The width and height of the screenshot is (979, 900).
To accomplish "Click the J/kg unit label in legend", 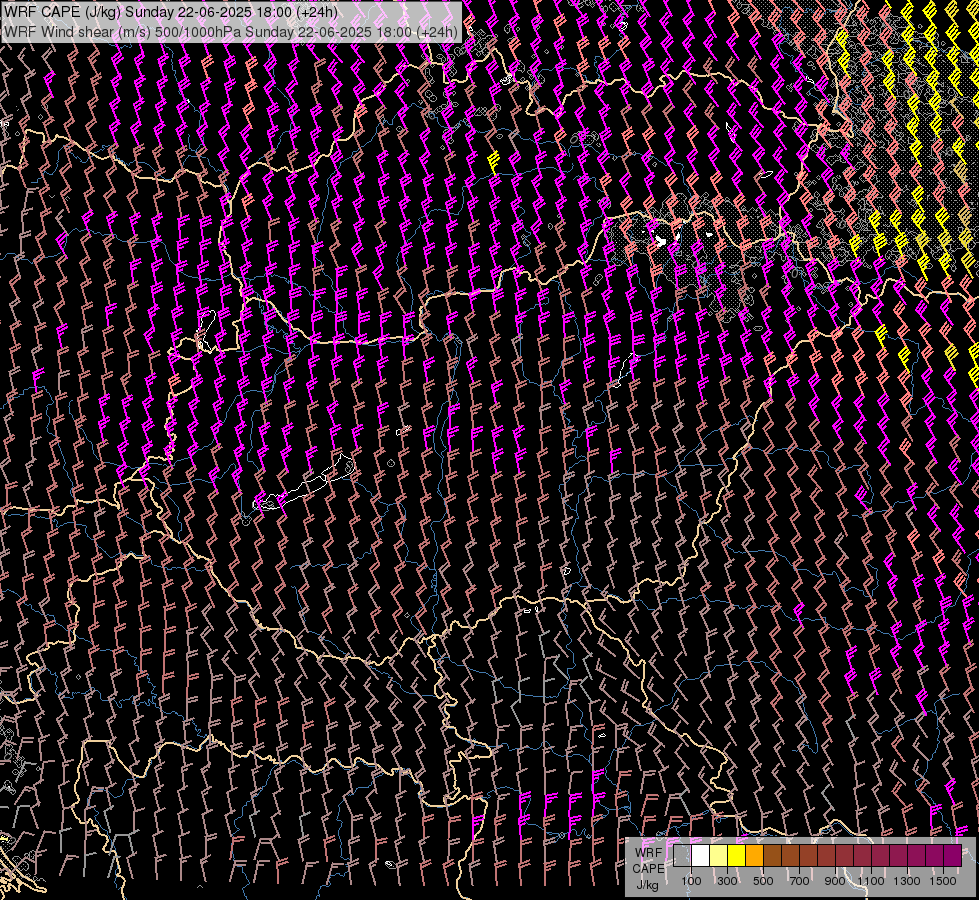I will click(647, 885).
